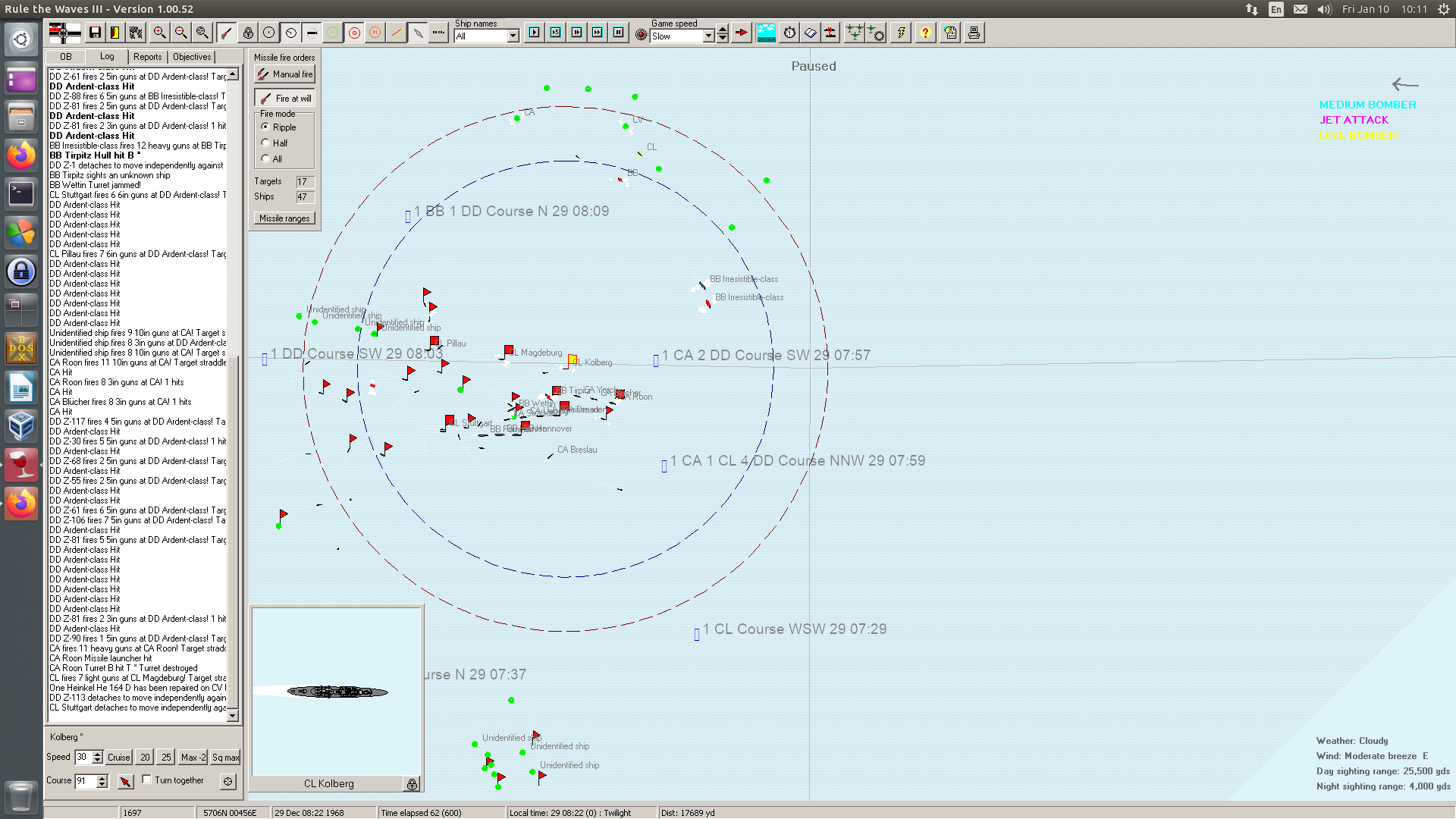Click the crosshair button near Turn together

click(227, 781)
